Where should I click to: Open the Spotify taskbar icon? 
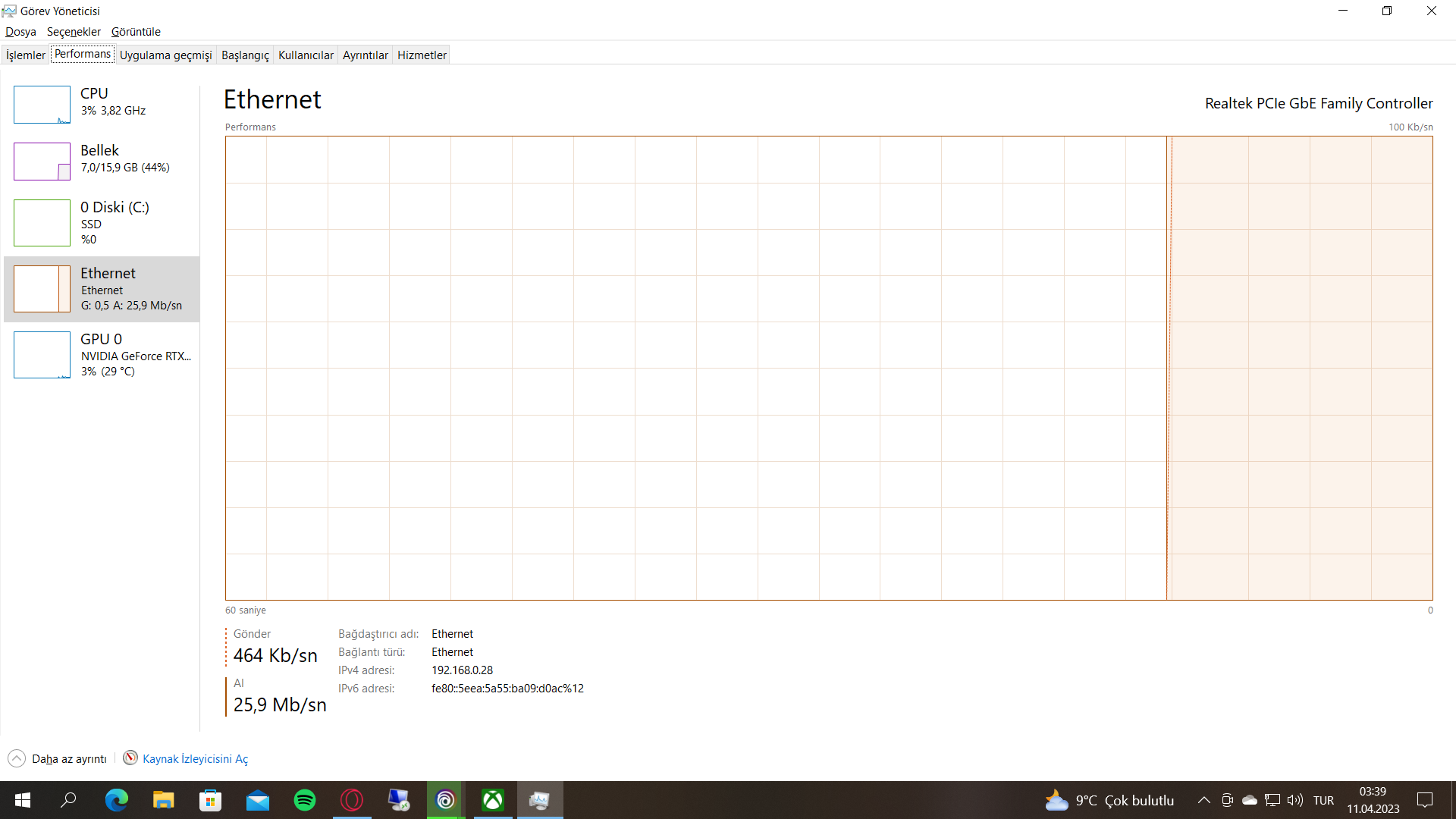click(305, 800)
